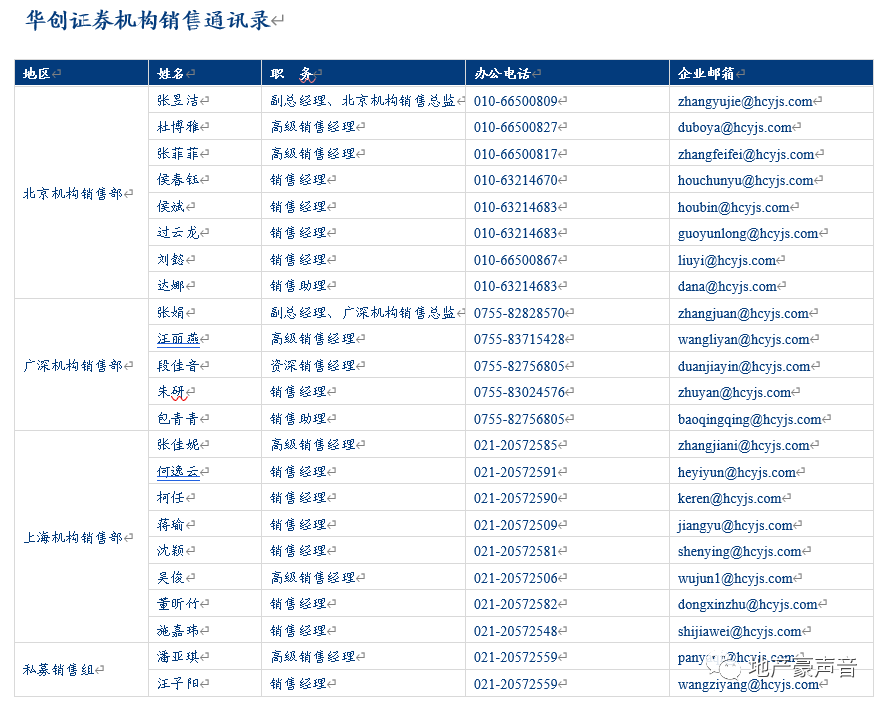886x706 pixels.
Task: Click 销售助理 in 包青青's row
Action: click(298, 419)
